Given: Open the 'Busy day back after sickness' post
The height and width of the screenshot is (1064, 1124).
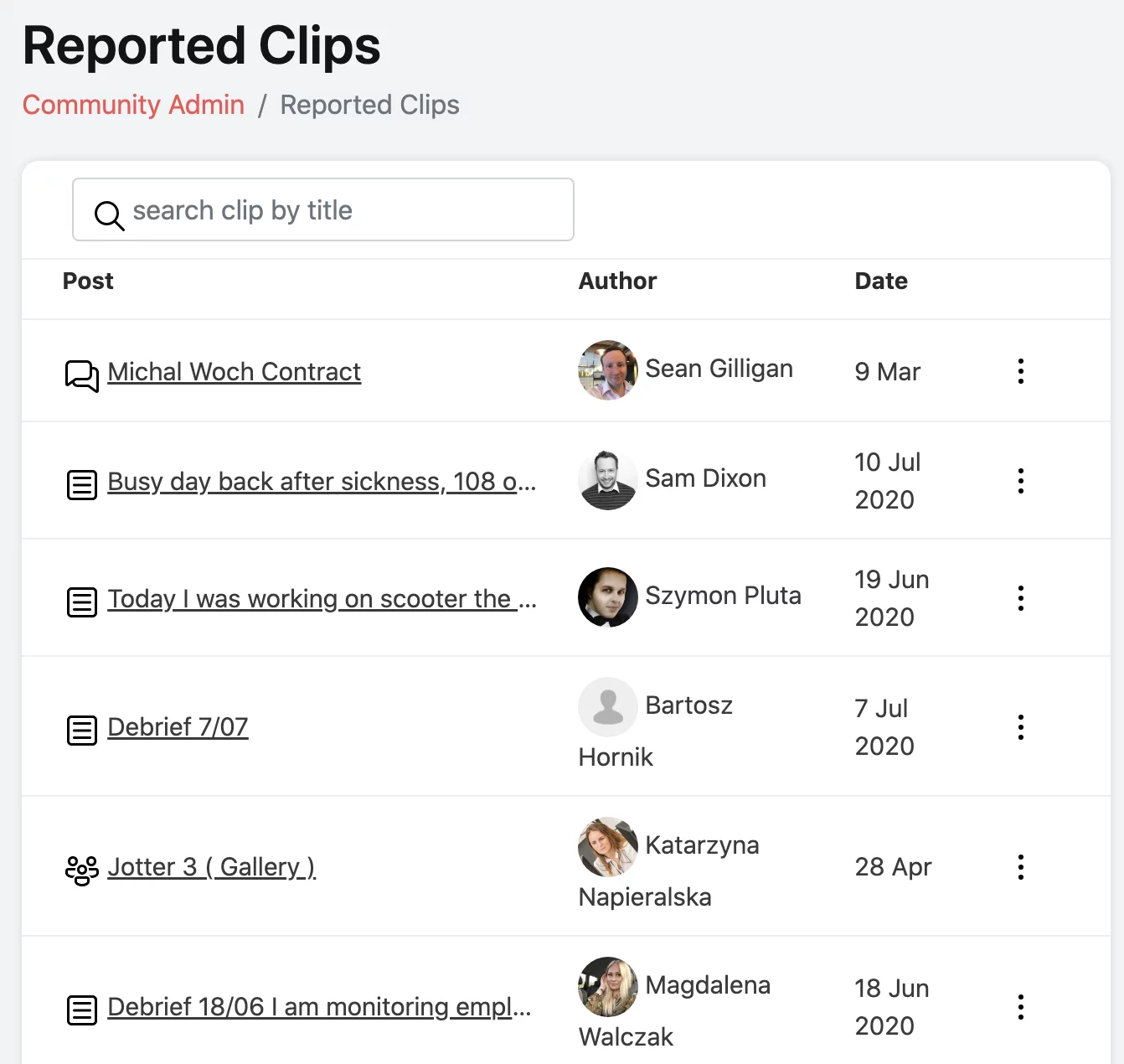Looking at the screenshot, I should [322, 482].
